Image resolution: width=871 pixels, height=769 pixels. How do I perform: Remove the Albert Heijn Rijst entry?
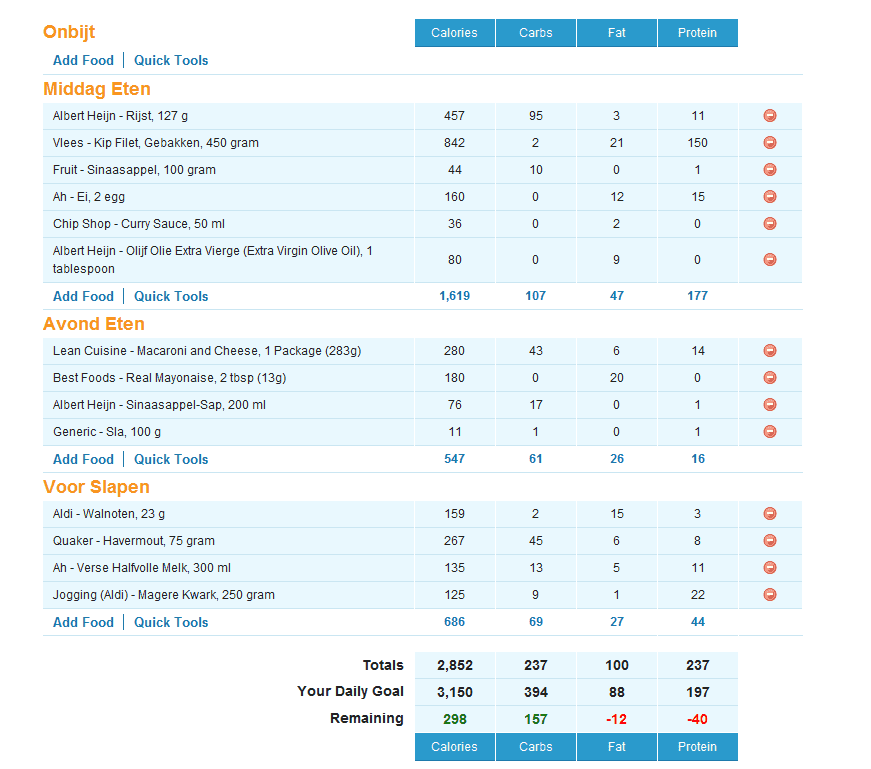(x=769, y=116)
